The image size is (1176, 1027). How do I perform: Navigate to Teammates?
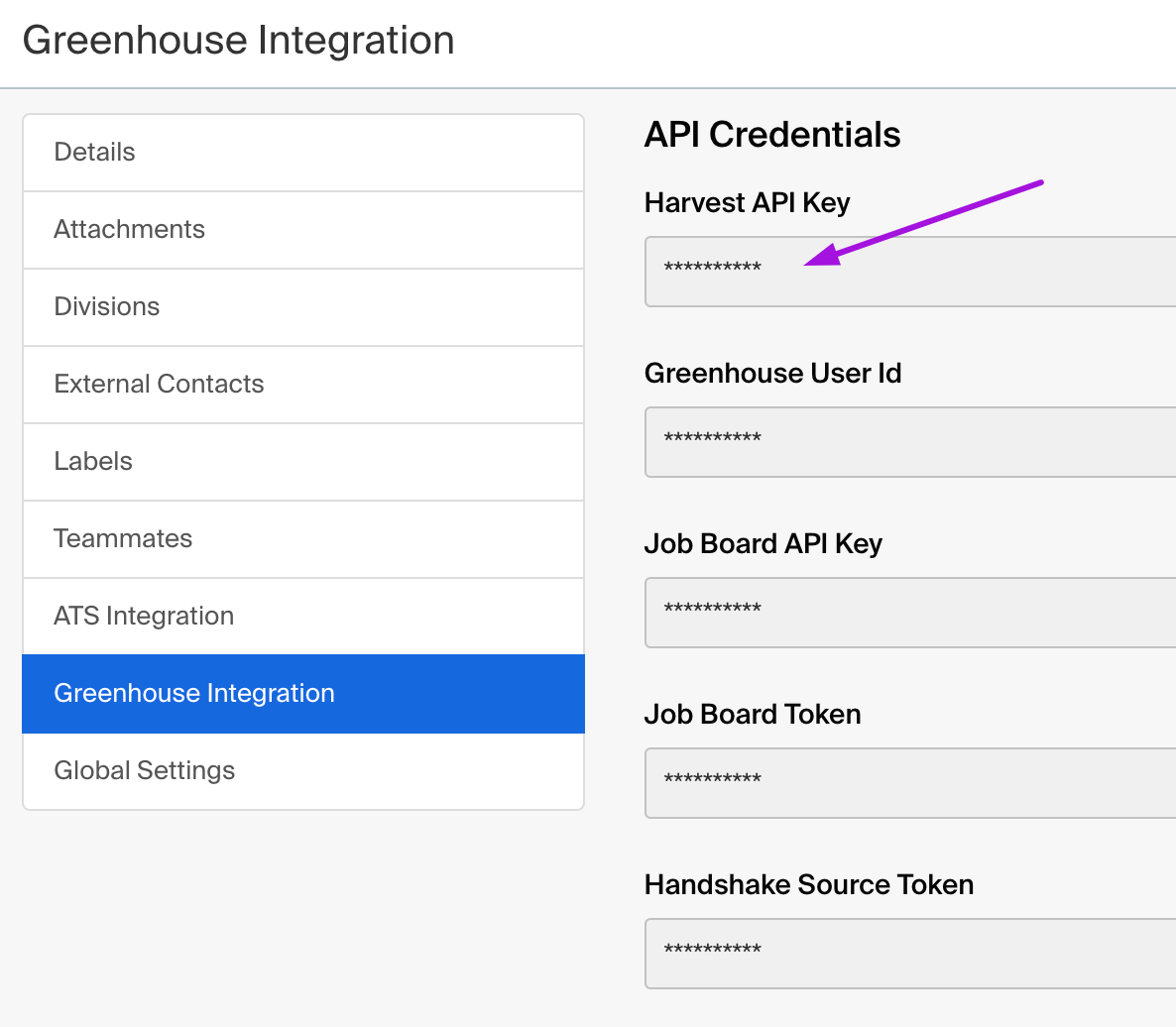point(303,539)
